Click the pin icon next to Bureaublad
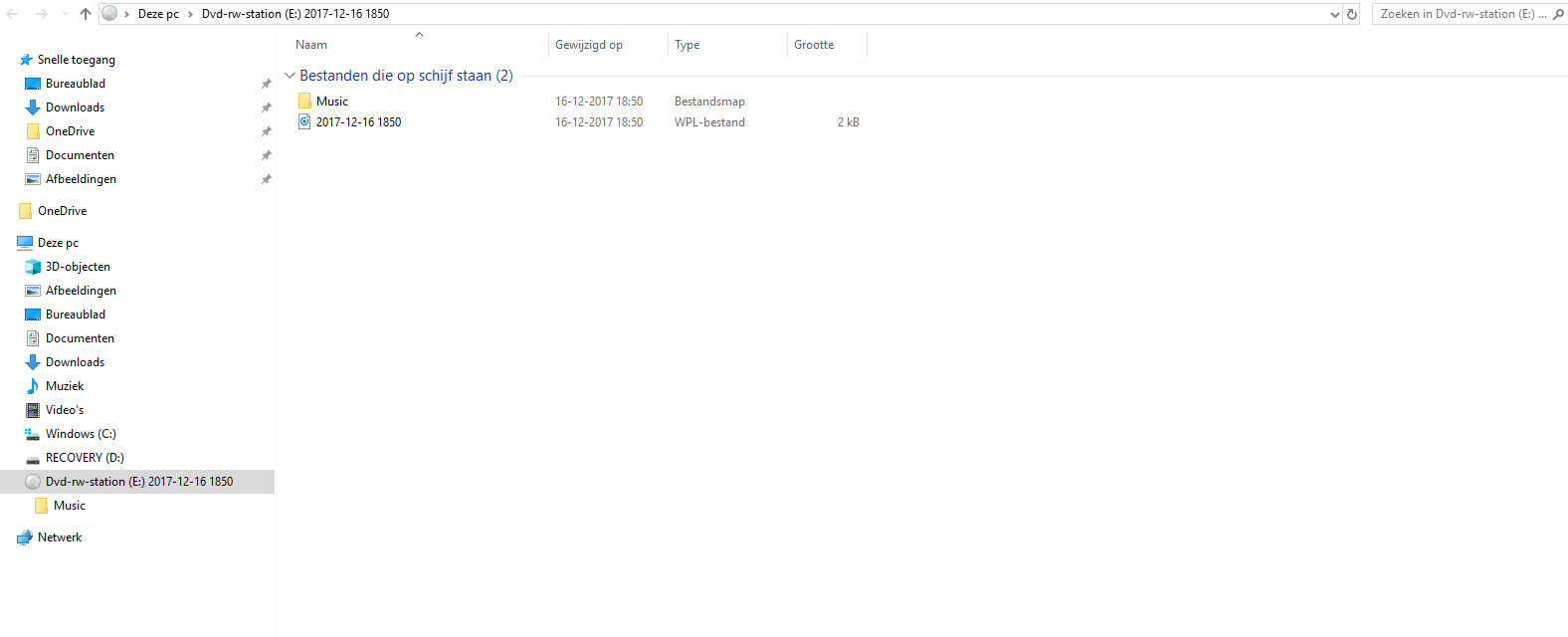This screenshot has width=1568, height=637. (266, 84)
